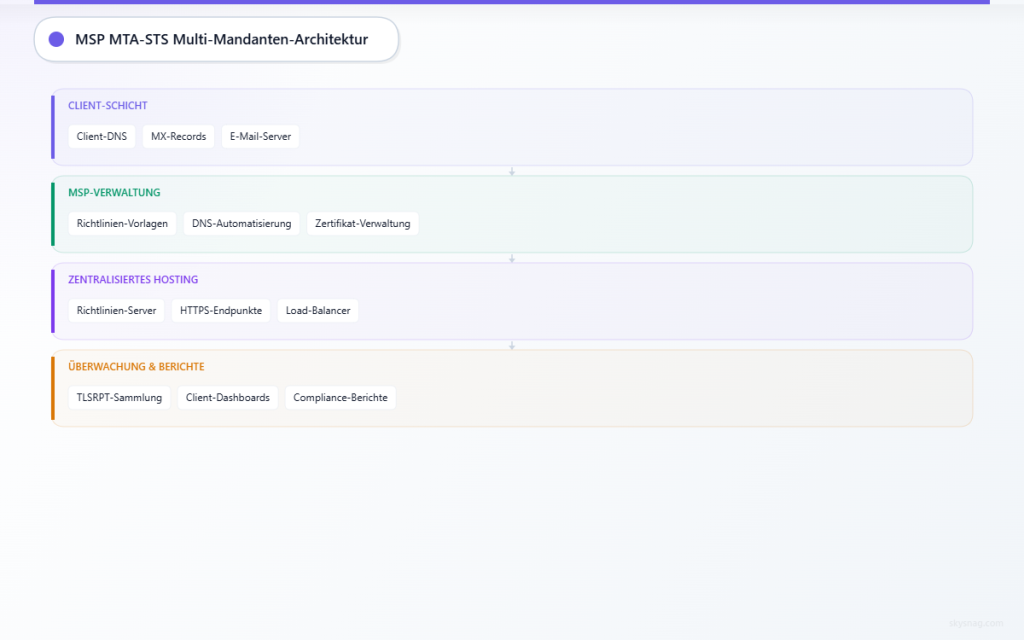Select the Client-DNS chip

pyautogui.click(x=102, y=136)
